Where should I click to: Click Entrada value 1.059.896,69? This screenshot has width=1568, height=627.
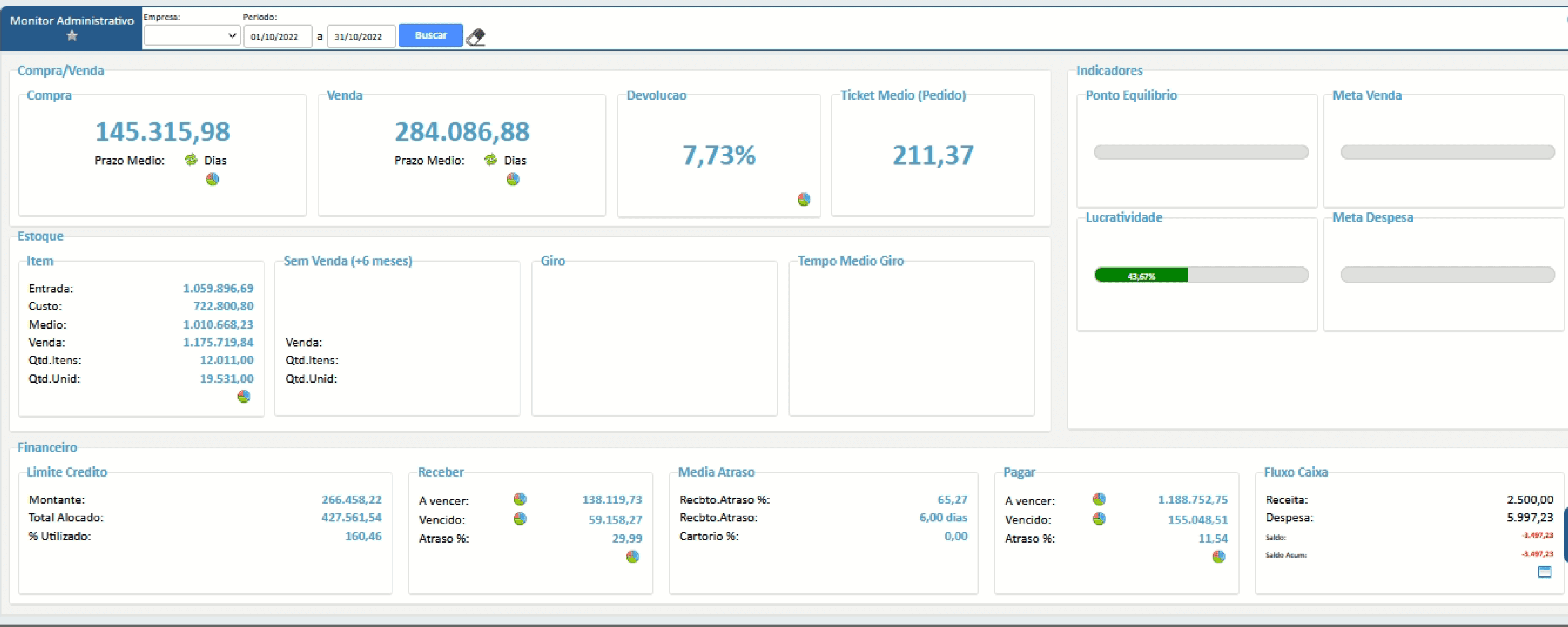tap(218, 288)
